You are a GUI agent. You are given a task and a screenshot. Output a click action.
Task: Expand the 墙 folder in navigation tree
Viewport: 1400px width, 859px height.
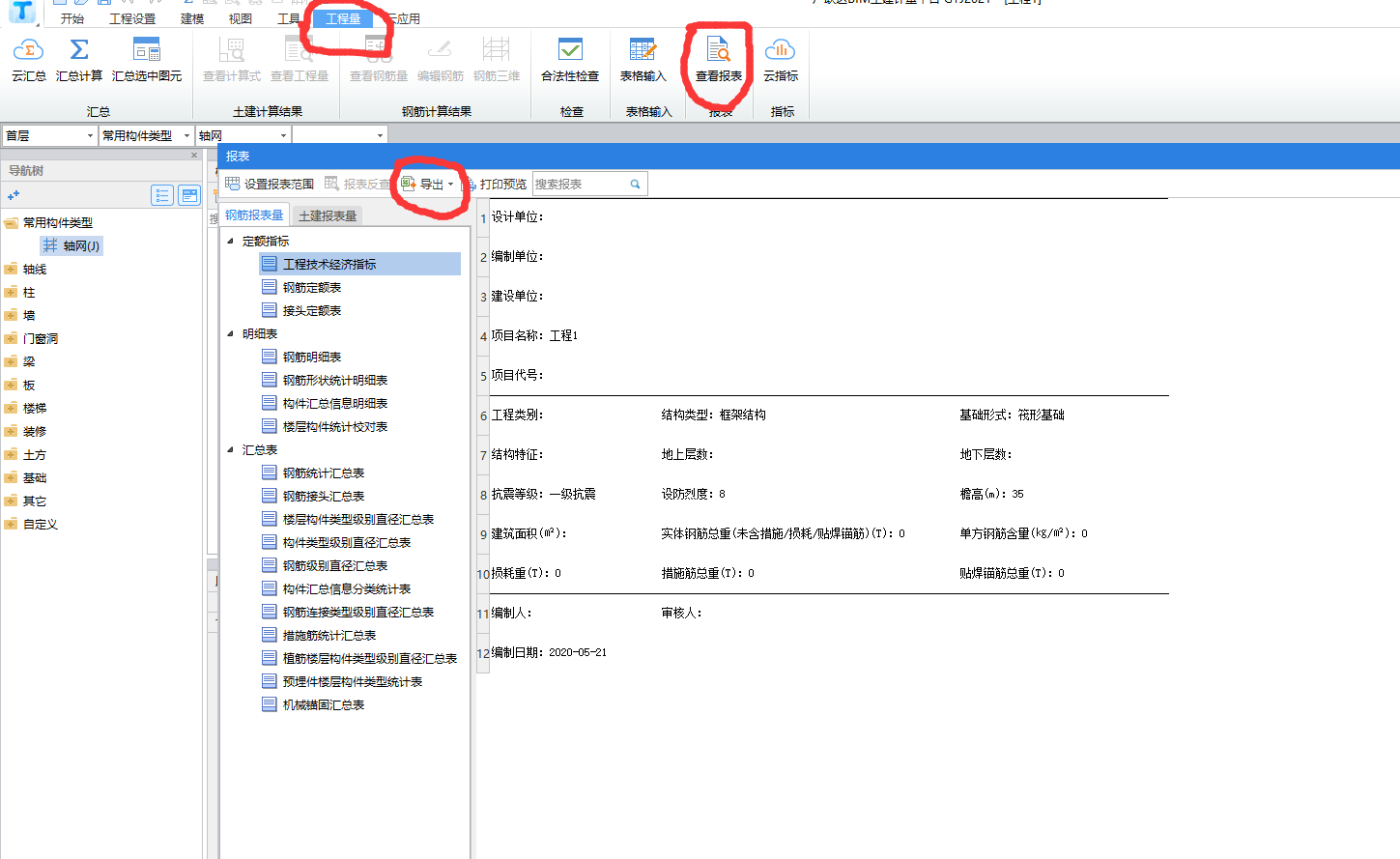coord(11,315)
